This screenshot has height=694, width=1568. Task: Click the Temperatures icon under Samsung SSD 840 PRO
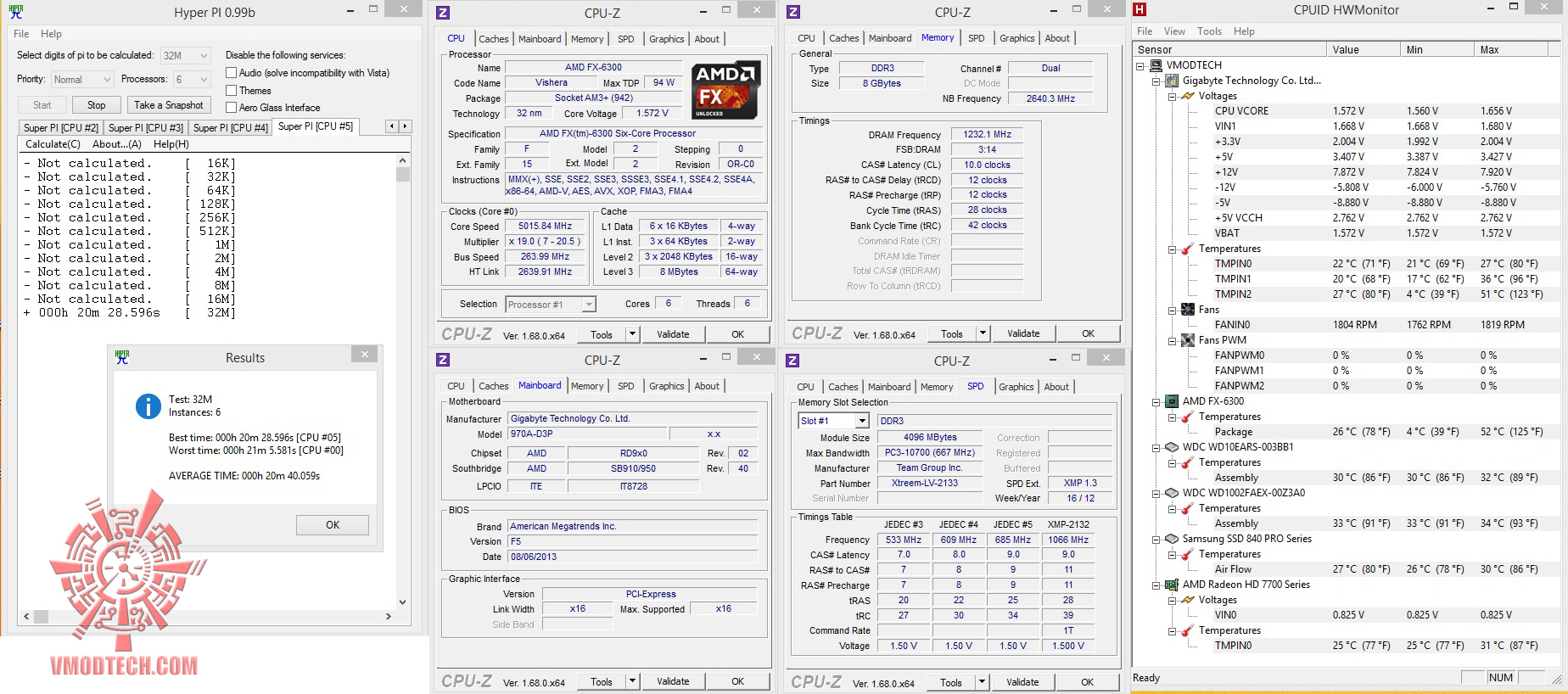point(1188,554)
